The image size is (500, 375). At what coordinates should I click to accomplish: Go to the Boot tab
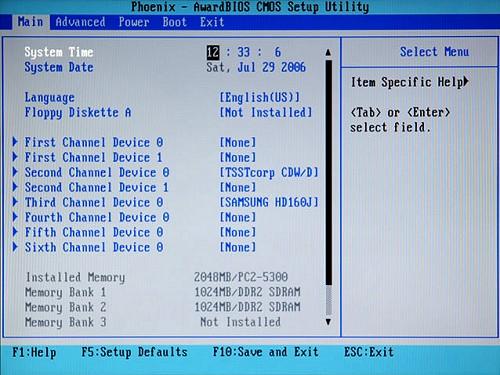[x=175, y=22]
